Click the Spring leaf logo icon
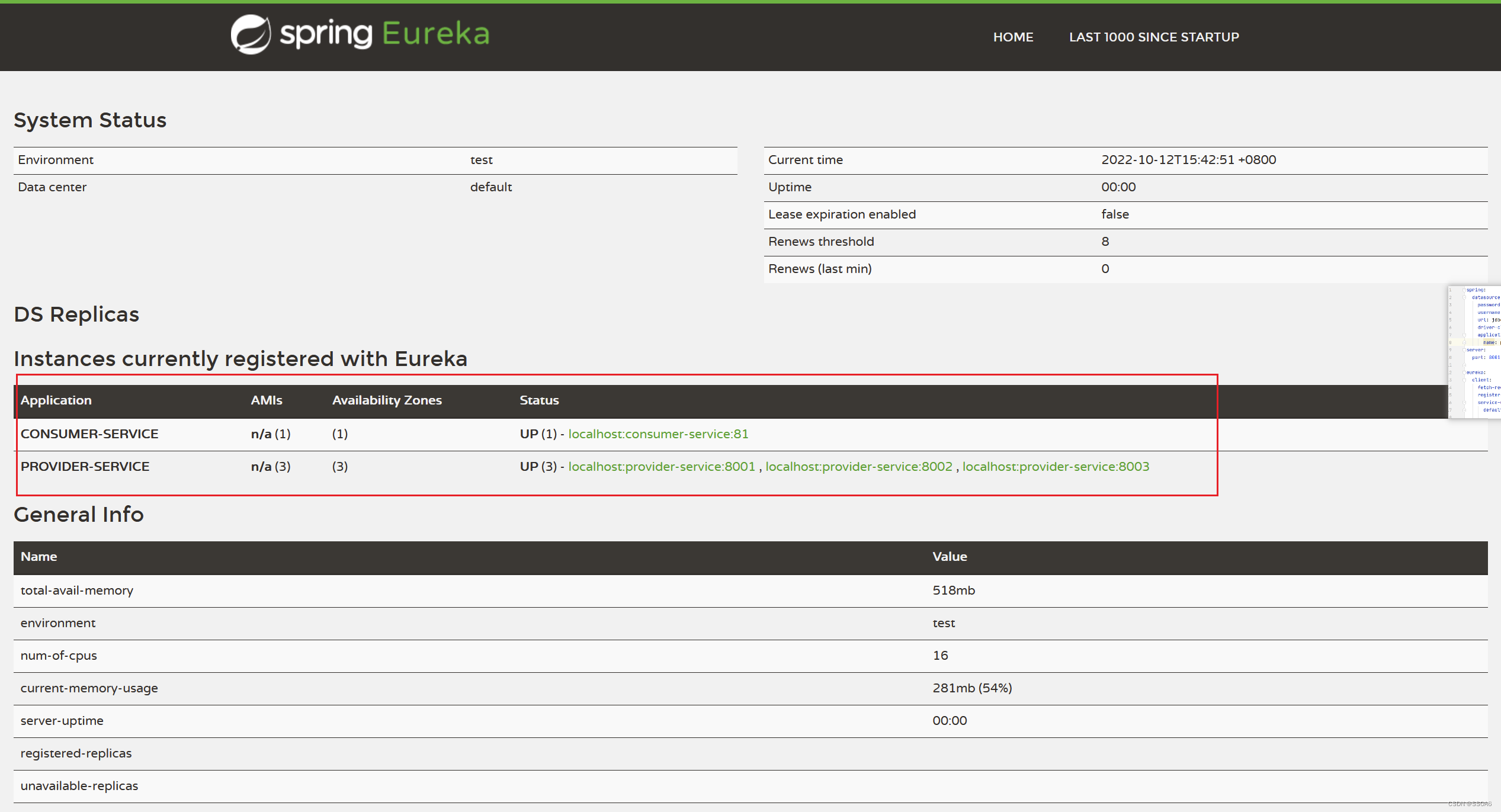The image size is (1501, 812). (x=251, y=34)
